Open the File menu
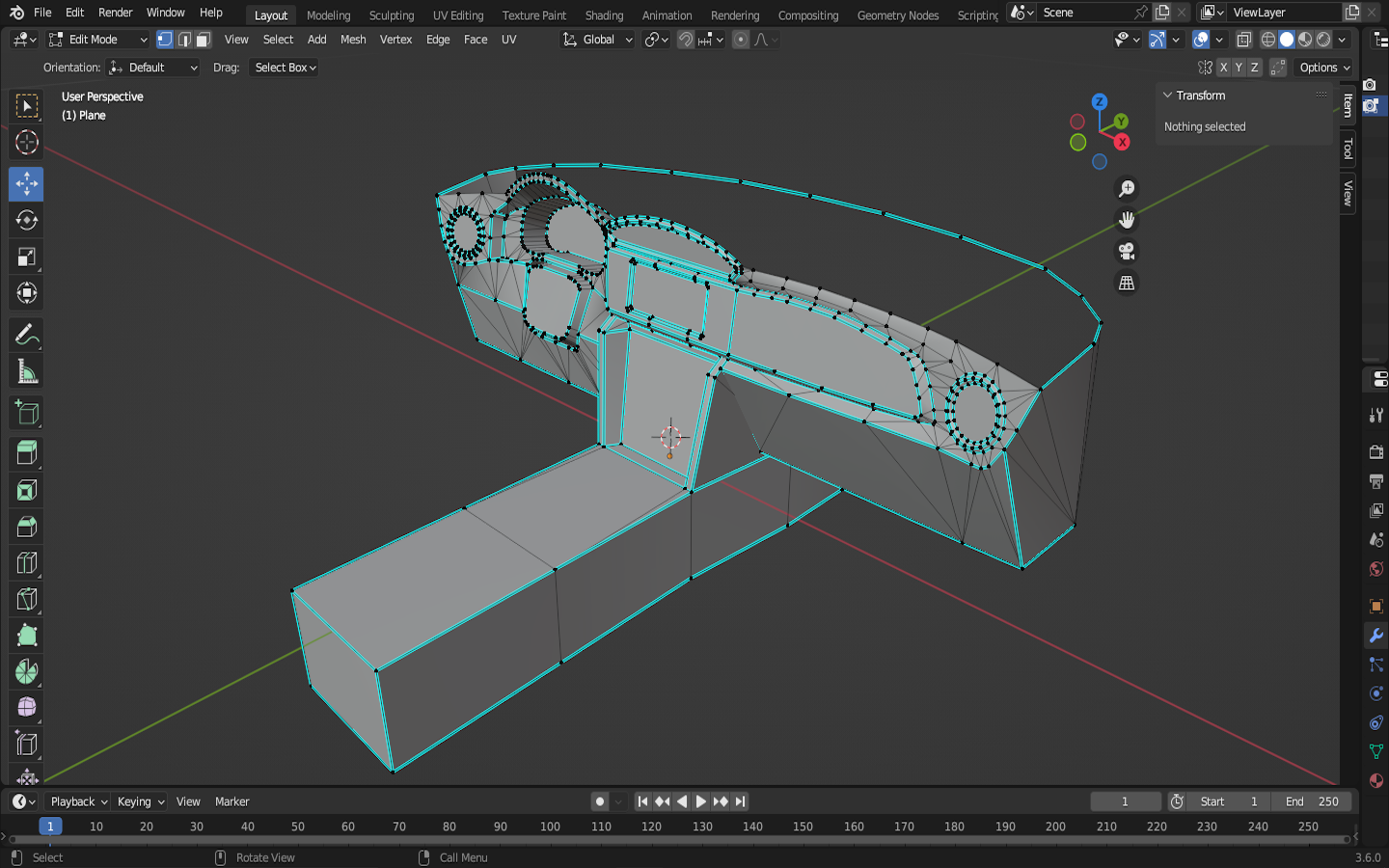The image size is (1389, 868). click(x=42, y=13)
